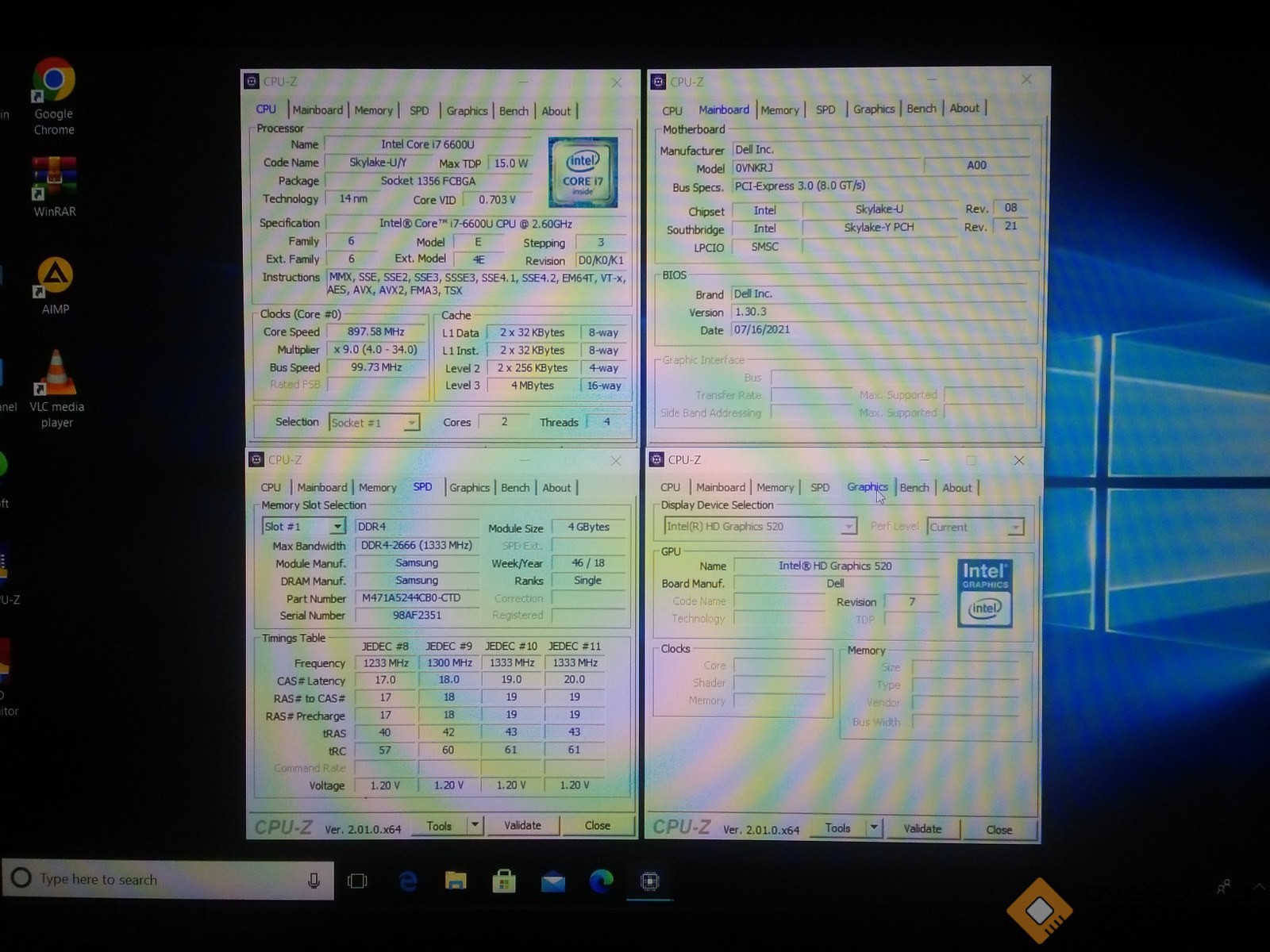Click the Intel Core i7 logo

pyautogui.click(x=583, y=172)
